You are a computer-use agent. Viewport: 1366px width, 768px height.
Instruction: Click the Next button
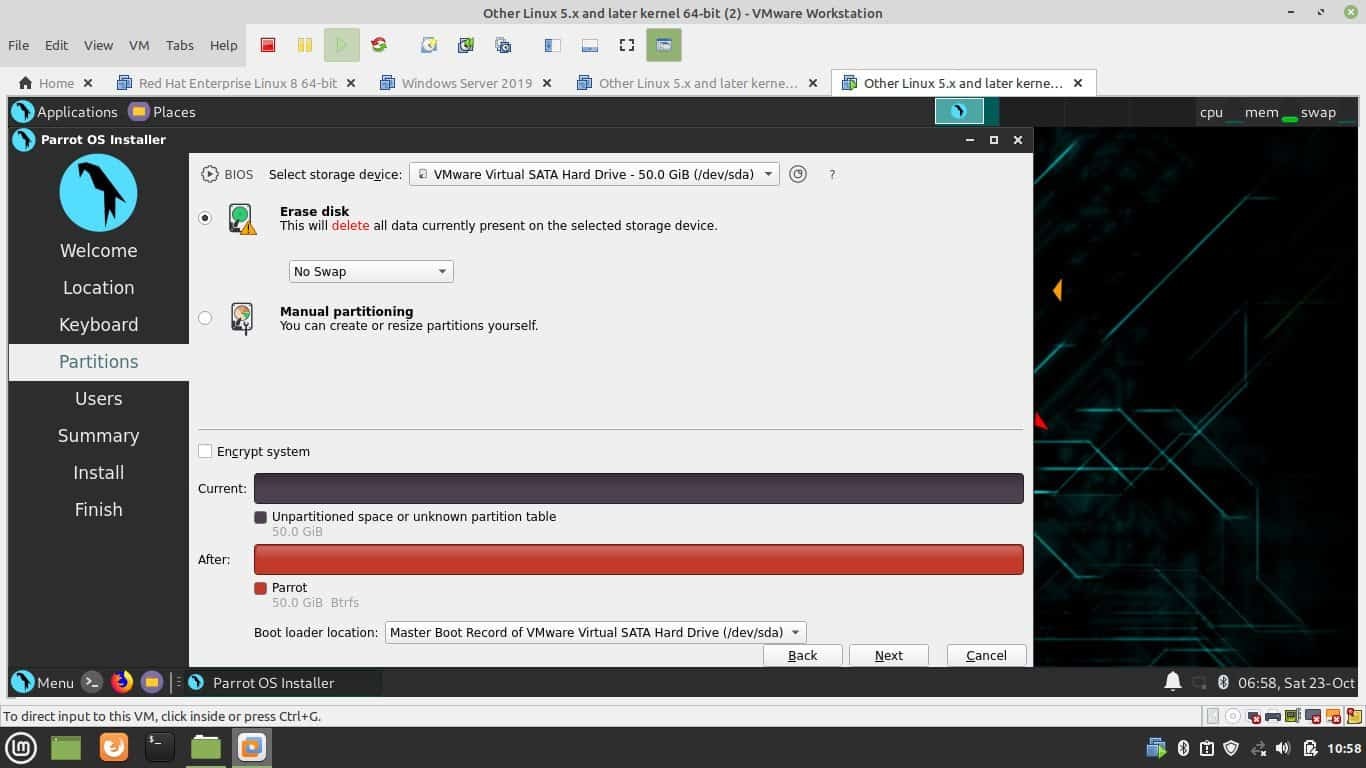click(x=889, y=655)
